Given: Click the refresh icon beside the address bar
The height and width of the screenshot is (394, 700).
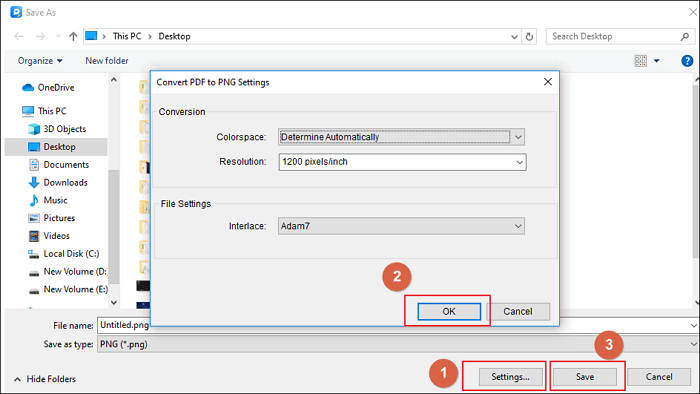Looking at the screenshot, I should click(x=529, y=37).
